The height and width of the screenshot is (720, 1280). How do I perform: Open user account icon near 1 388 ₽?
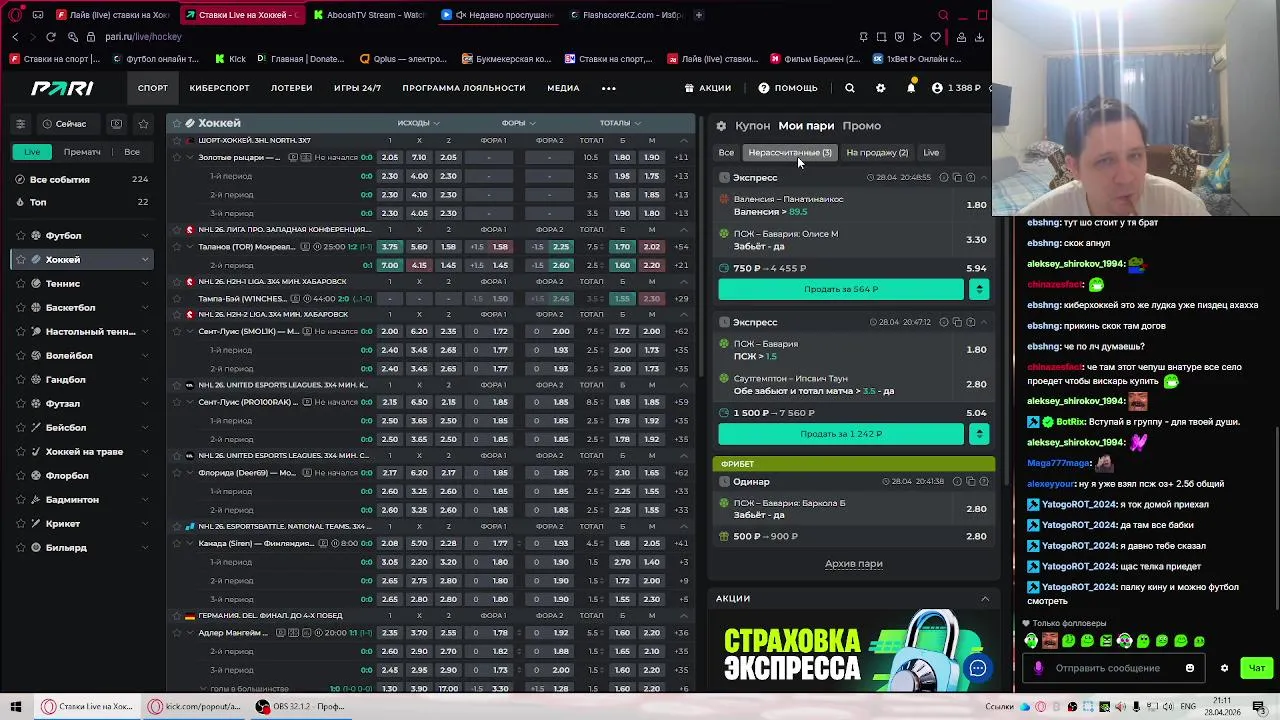point(937,88)
